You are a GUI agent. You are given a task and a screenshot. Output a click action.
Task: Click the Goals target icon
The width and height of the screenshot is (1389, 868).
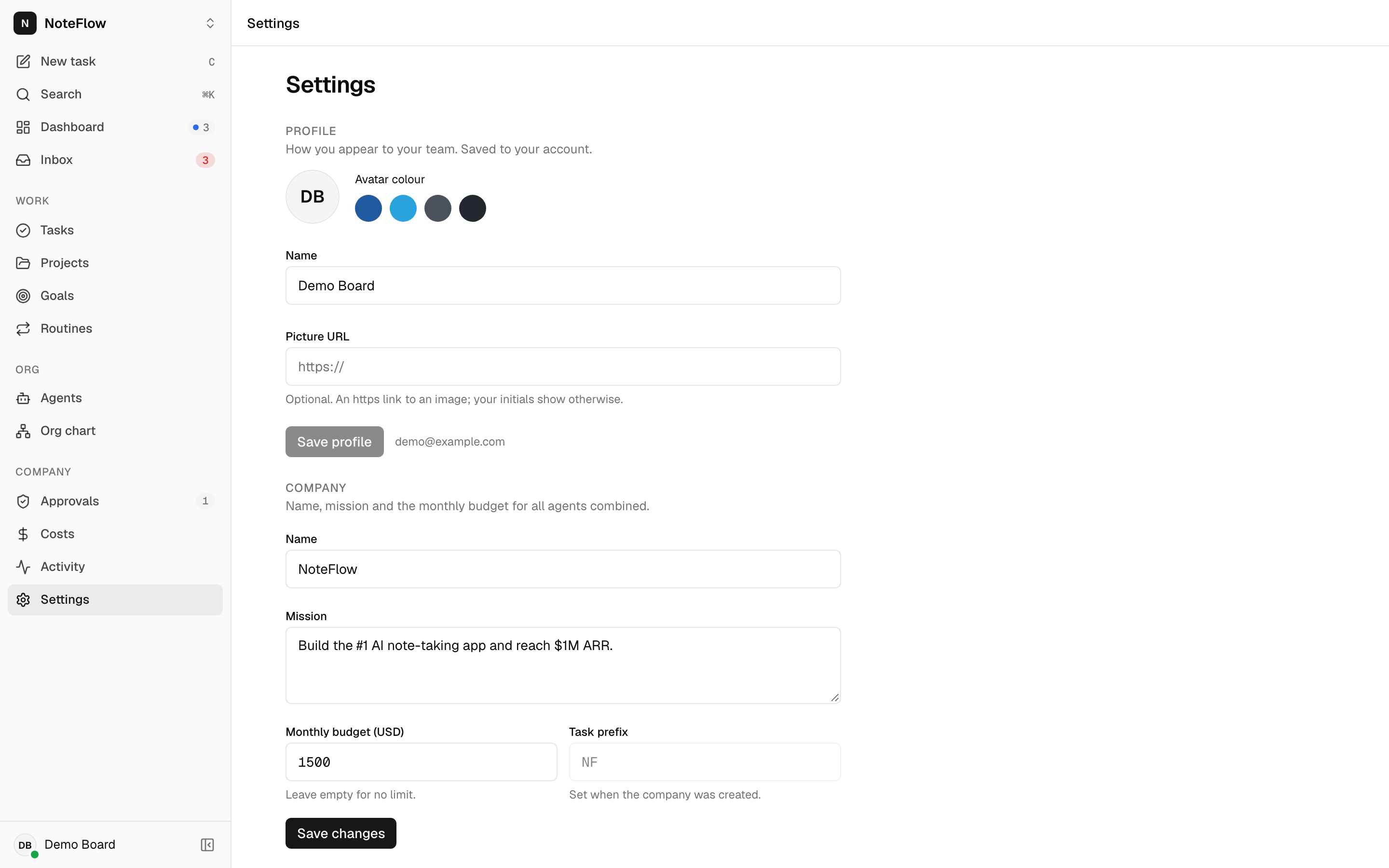[23, 296]
